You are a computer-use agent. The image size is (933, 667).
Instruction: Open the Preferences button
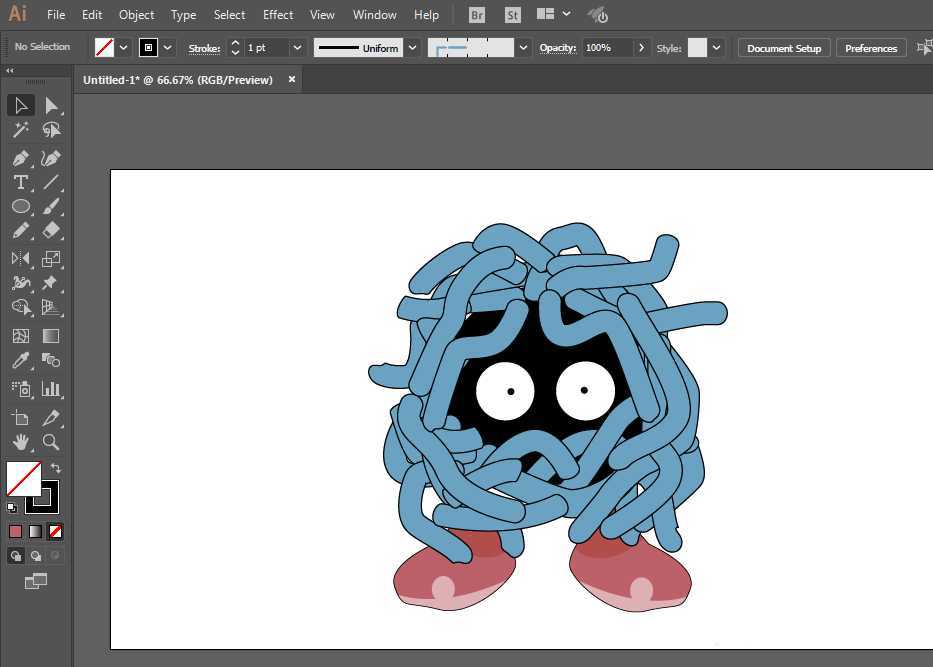tap(870, 48)
